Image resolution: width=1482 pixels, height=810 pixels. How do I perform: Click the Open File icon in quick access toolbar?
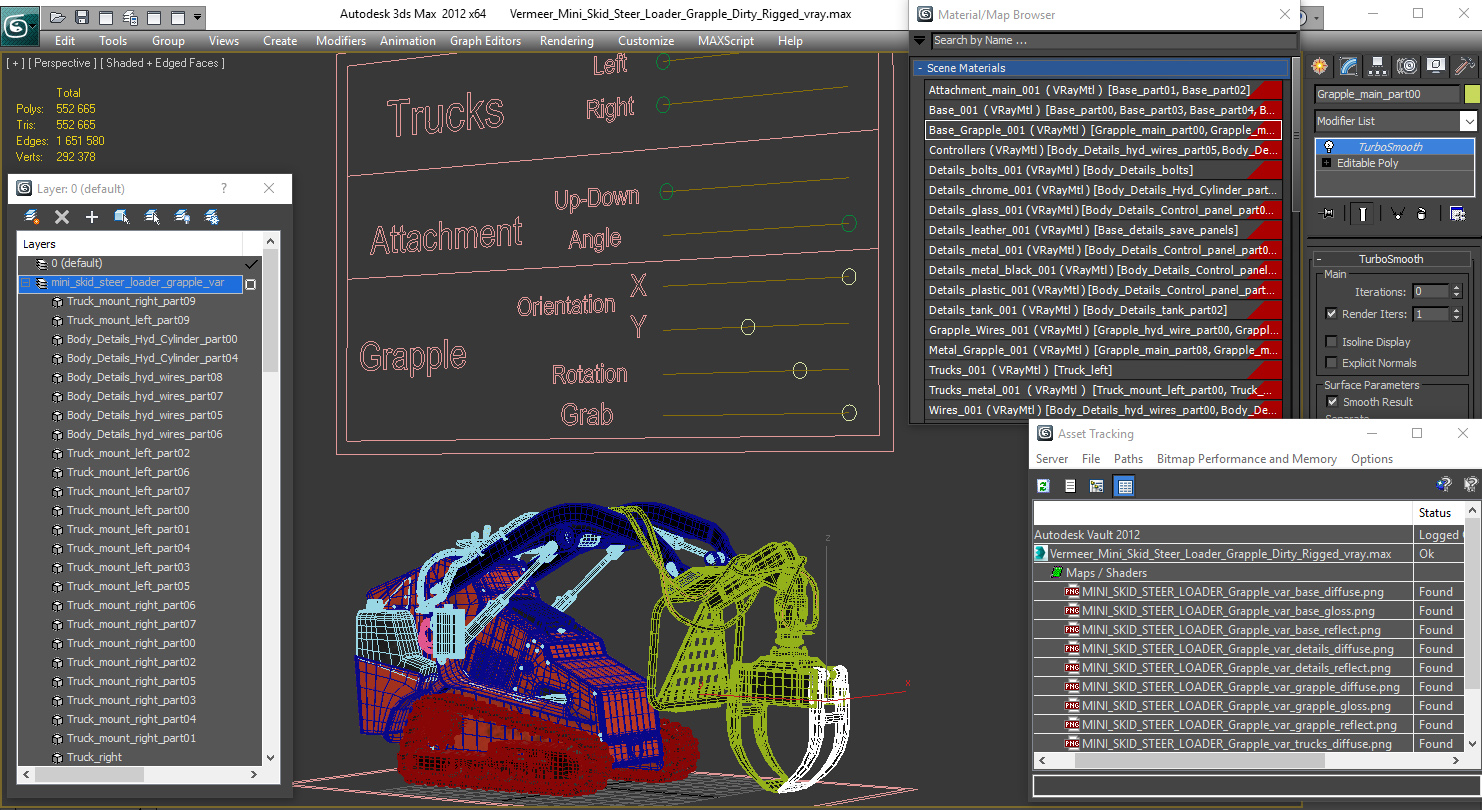coord(58,17)
